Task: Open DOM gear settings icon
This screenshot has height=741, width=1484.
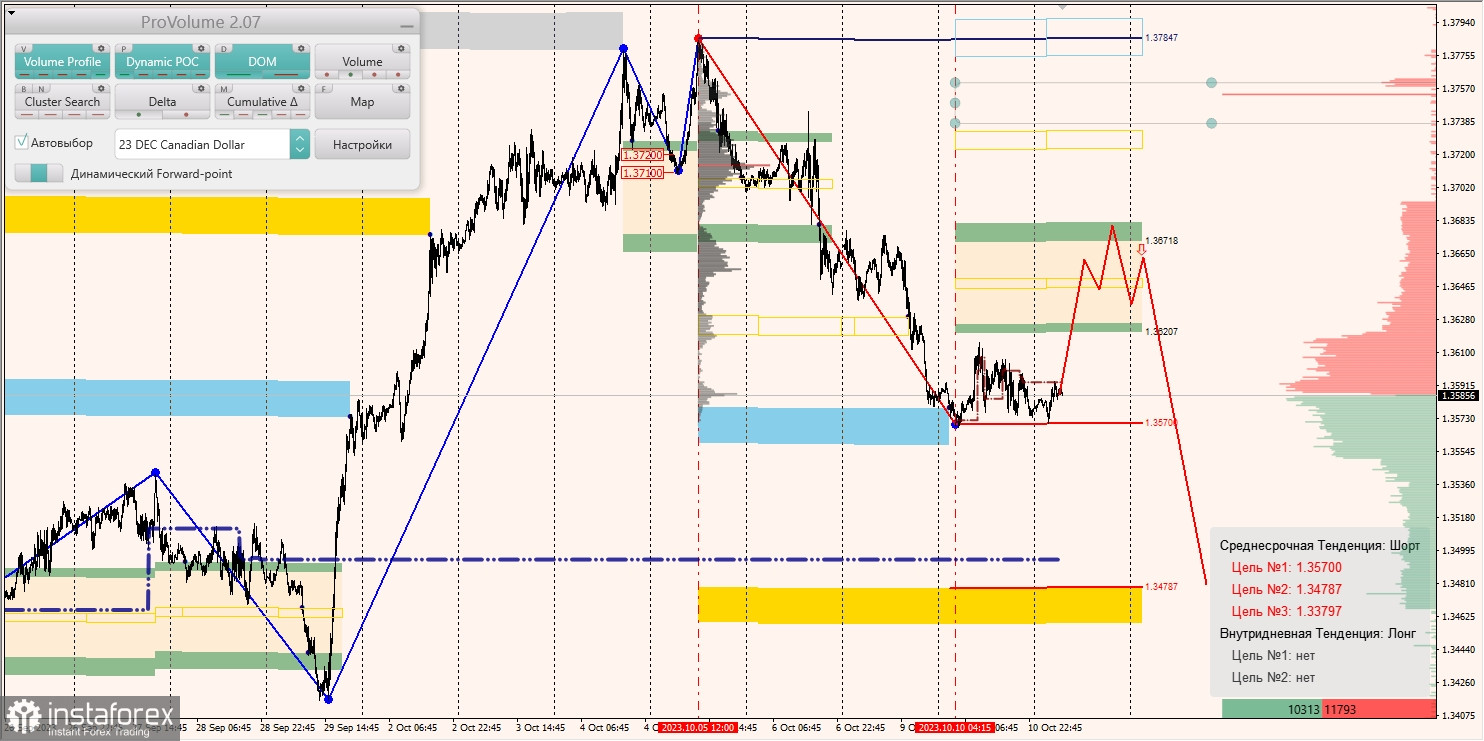Action: coord(300,48)
